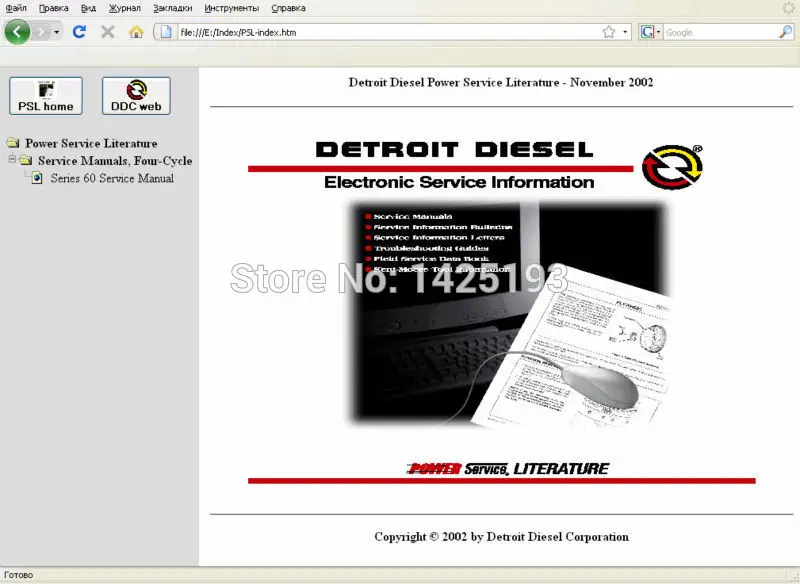Click the Power Service Literature folder icon
The image size is (800, 584).
click(14, 142)
